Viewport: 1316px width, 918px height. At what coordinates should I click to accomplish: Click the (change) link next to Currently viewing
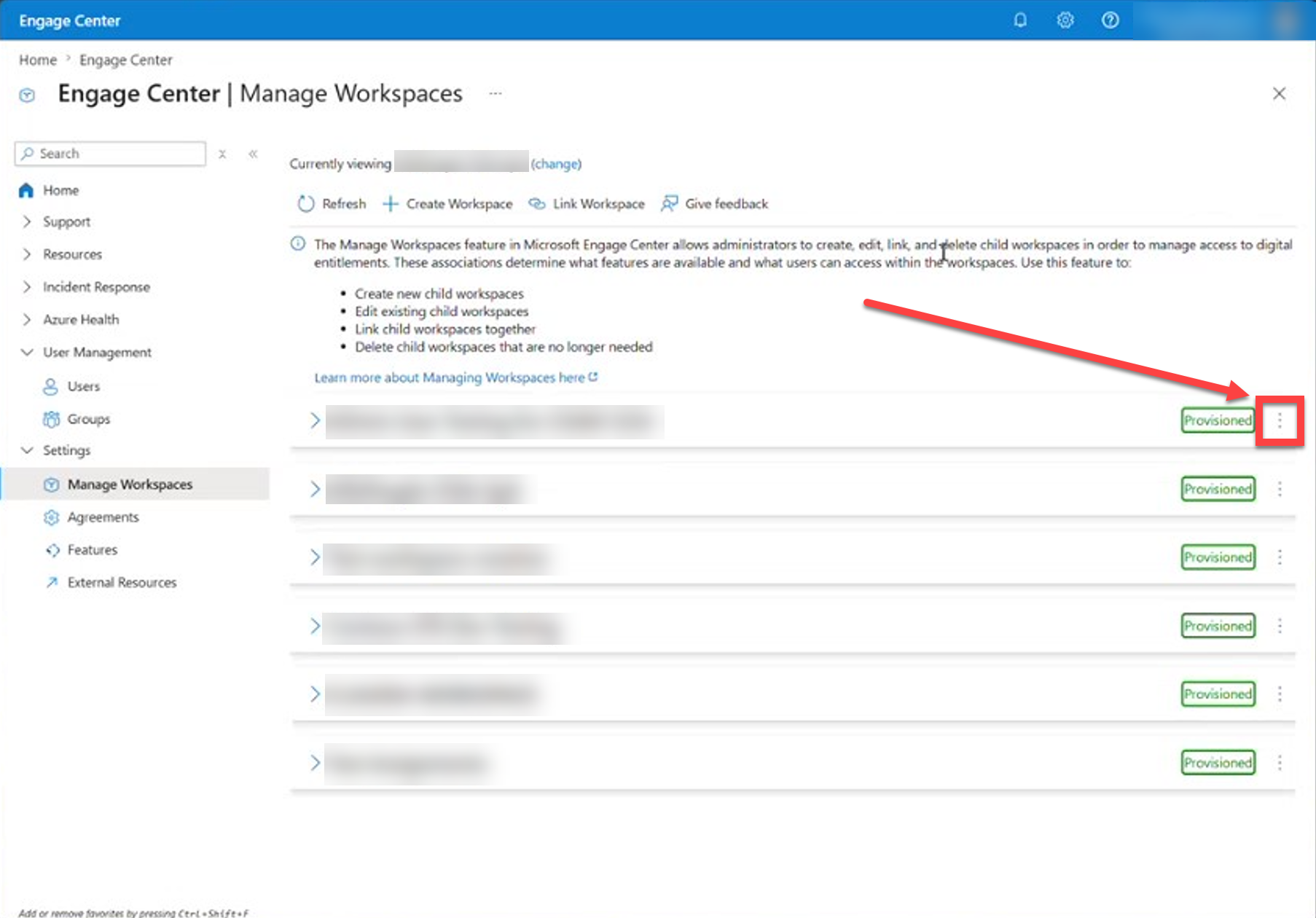pyautogui.click(x=556, y=164)
